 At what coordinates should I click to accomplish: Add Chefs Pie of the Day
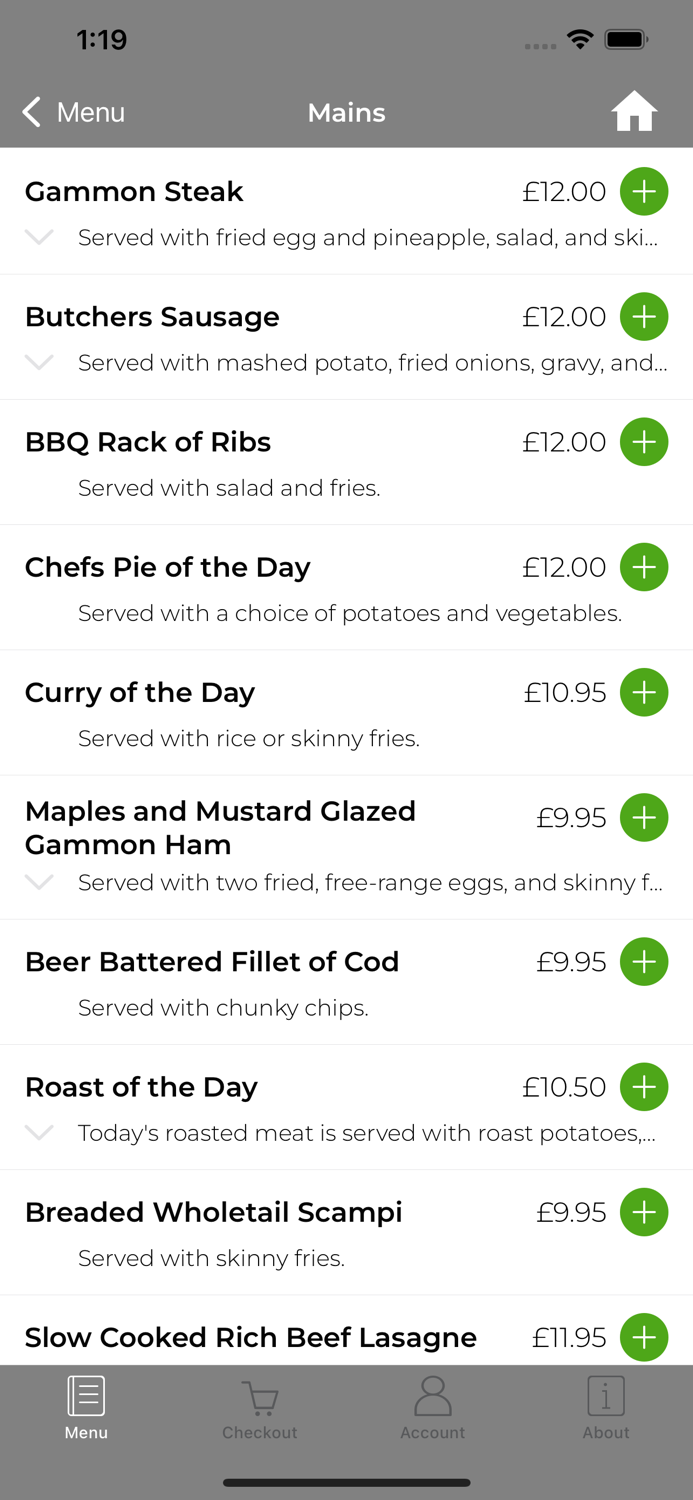tap(644, 566)
